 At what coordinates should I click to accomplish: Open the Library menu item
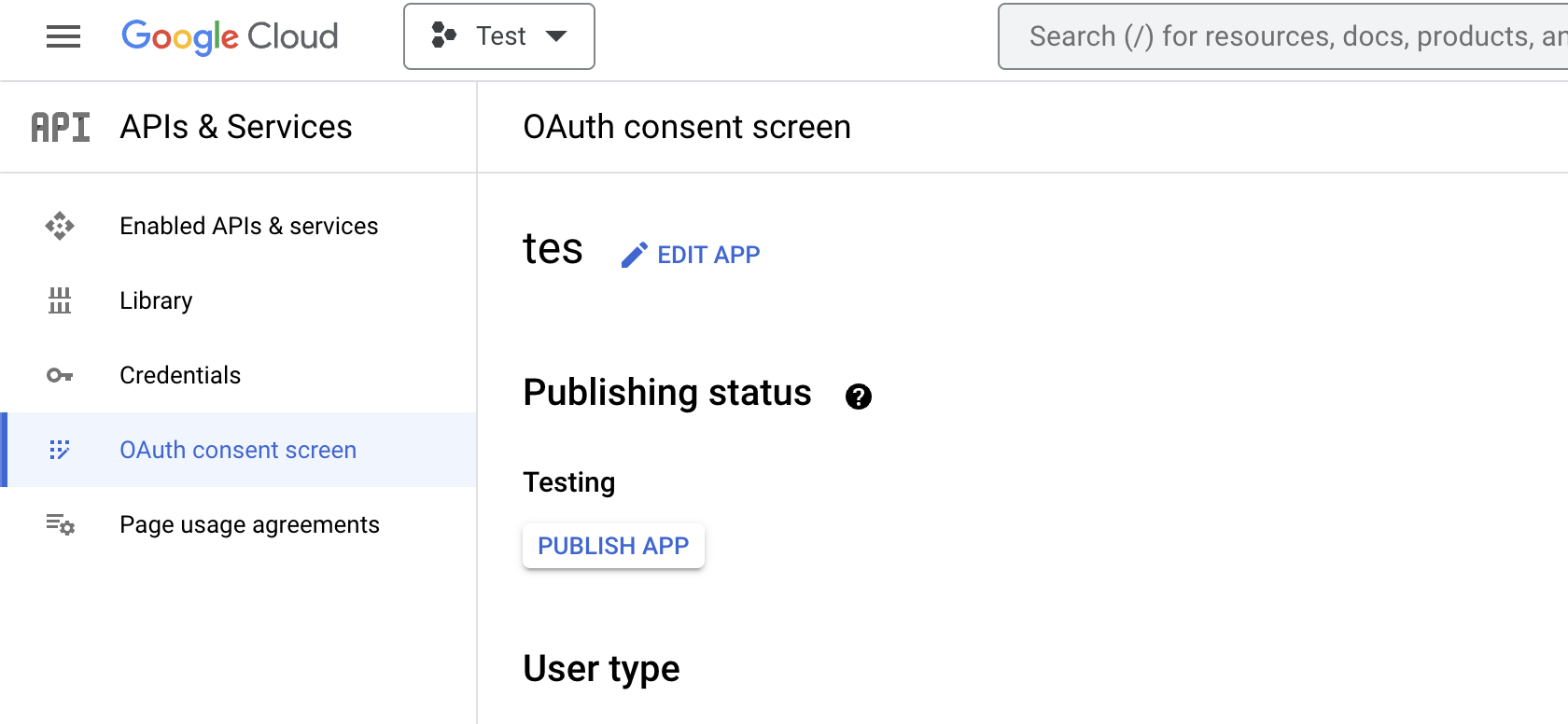tap(156, 300)
